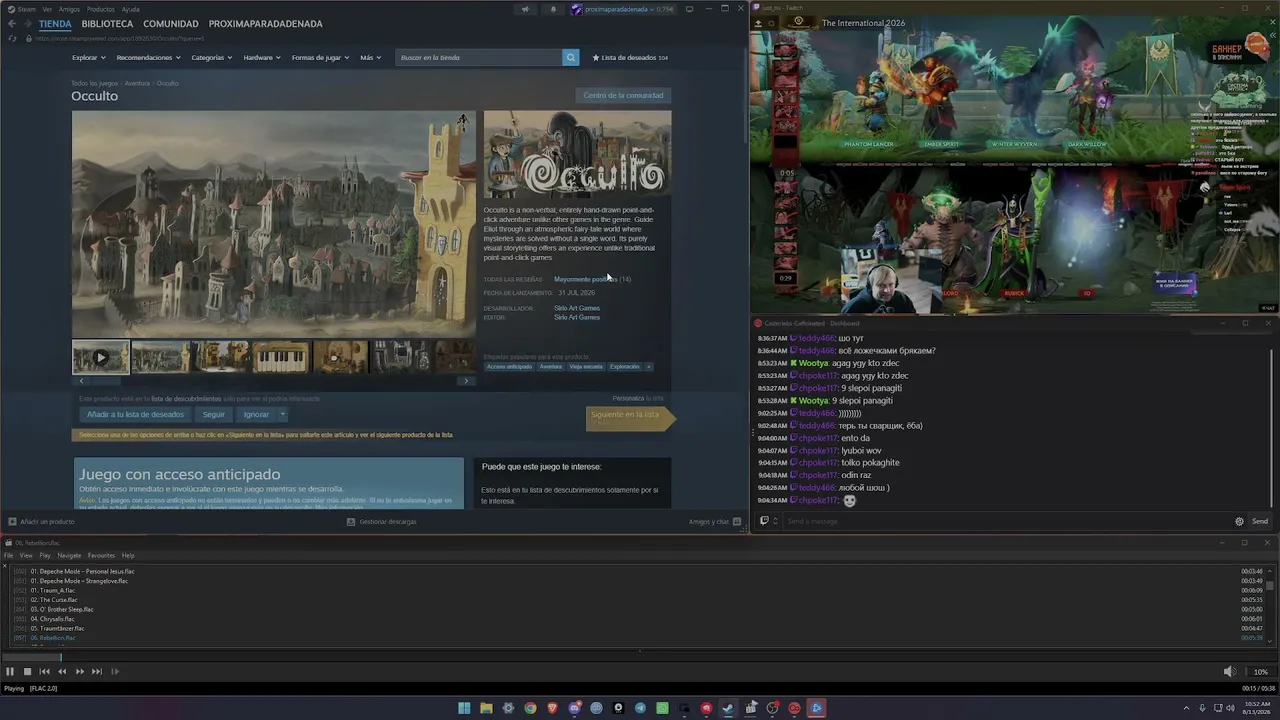Click the Steam store search magnifier button

point(571,57)
